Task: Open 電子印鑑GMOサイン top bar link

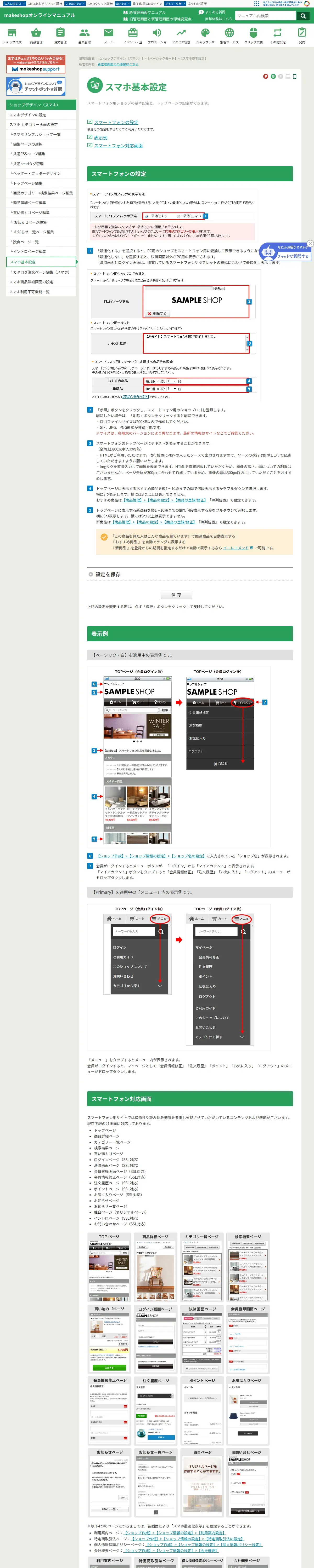Action: 148,4
